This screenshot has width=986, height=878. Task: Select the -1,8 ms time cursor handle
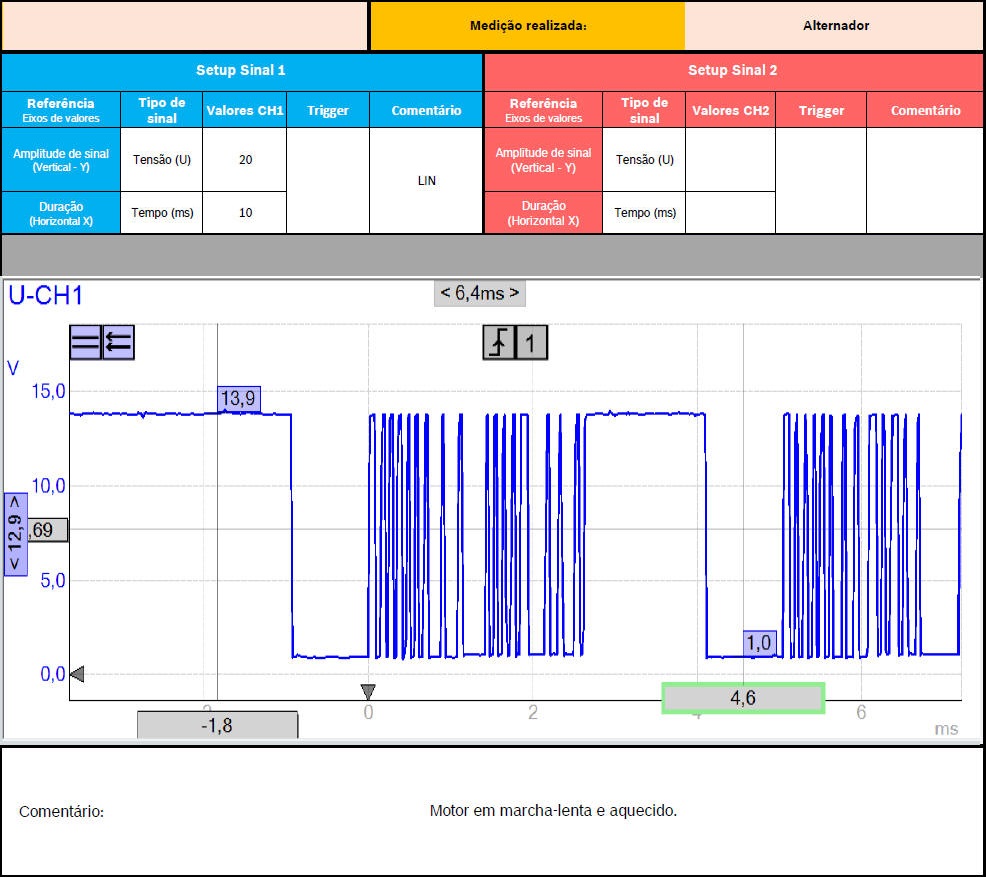click(x=217, y=725)
